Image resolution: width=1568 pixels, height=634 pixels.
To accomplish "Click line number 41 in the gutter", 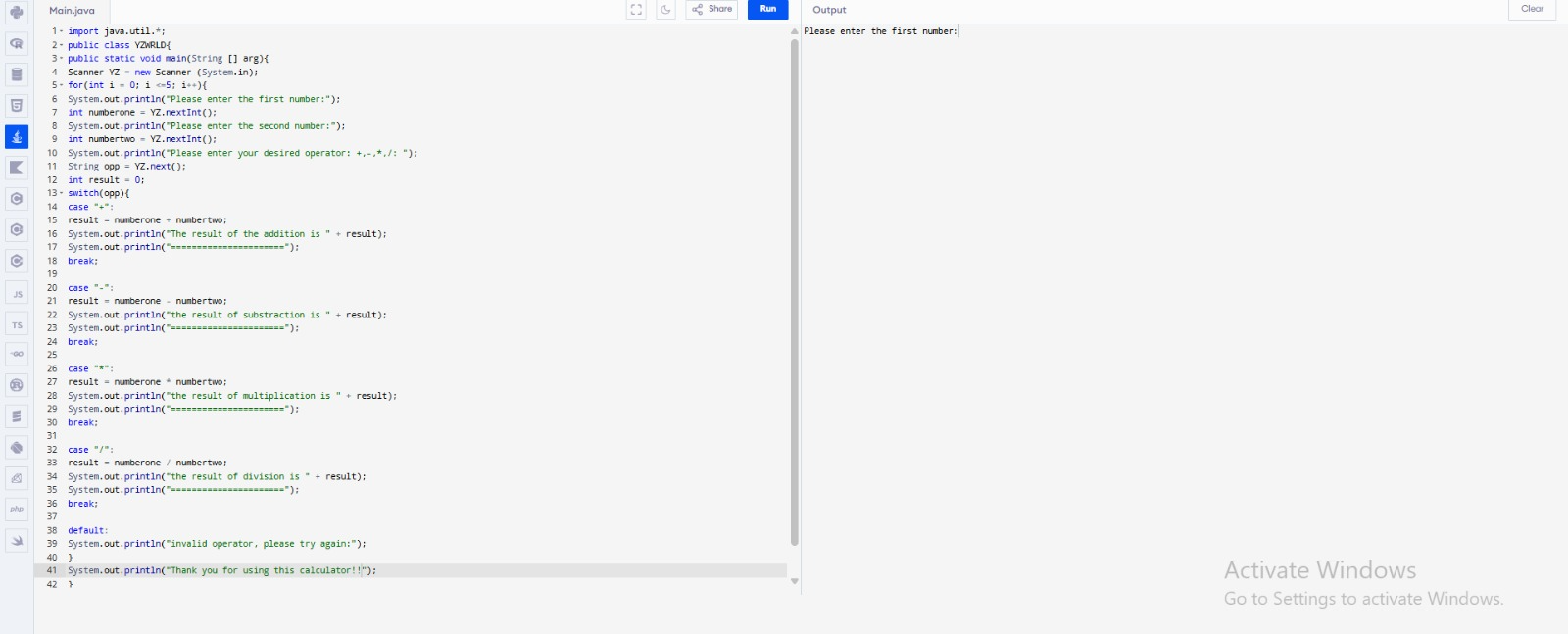I will [x=52, y=570].
